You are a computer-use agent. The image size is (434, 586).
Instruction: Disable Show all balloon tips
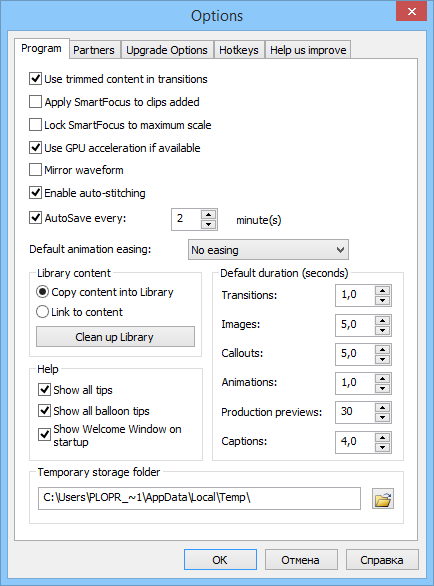pyautogui.click(x=44, y=411)
